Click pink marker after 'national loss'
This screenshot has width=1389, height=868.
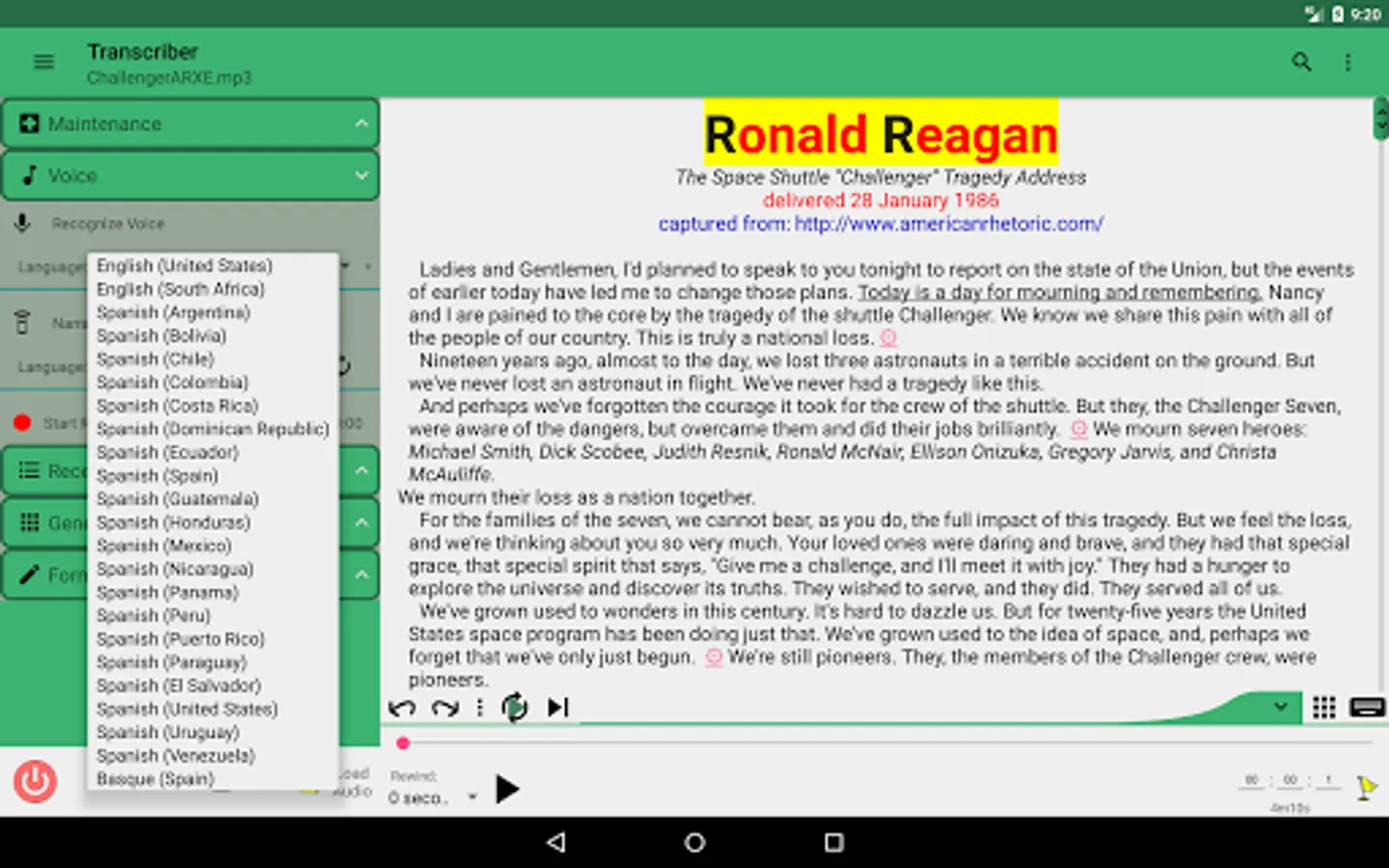(x=888, y=339)
